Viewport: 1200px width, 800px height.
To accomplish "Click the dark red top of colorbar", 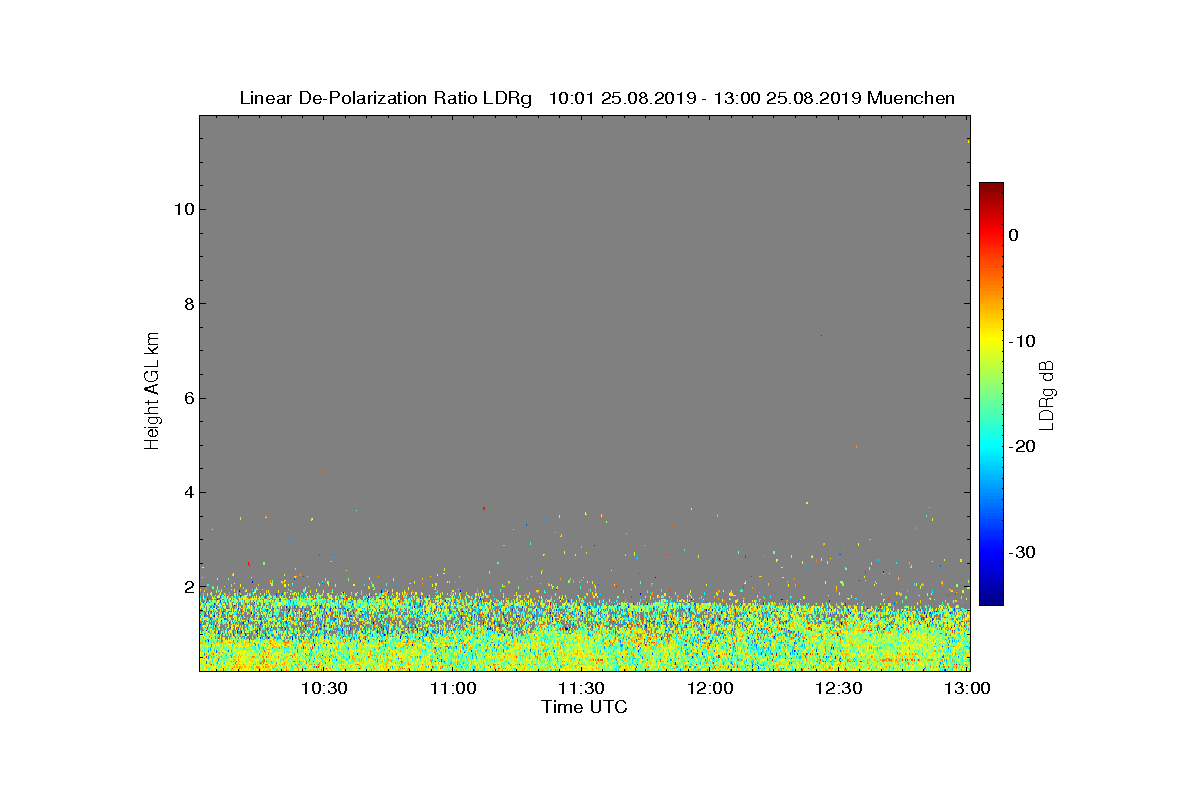I will pos(991,187).
